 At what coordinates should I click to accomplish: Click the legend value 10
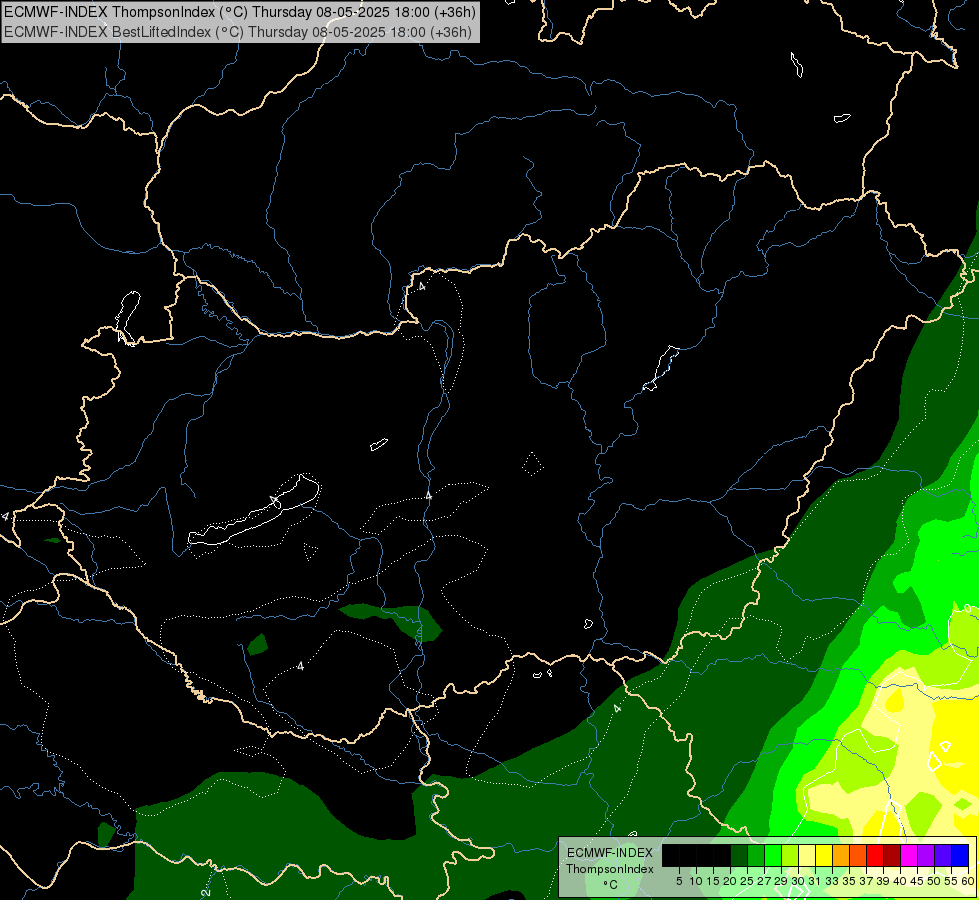pyautogui.click(x=696, y=881)
